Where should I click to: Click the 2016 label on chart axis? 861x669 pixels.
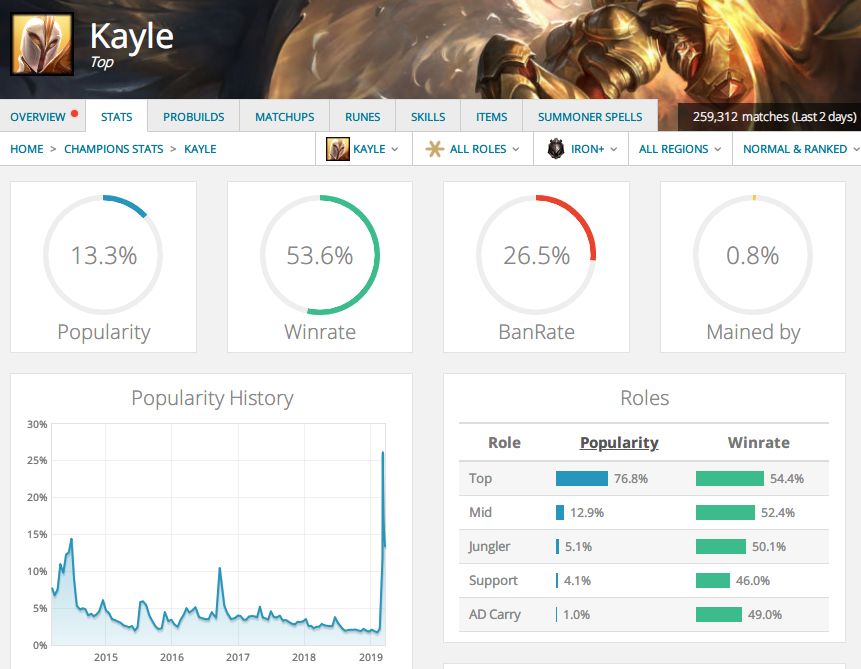(x=171, y=657)
